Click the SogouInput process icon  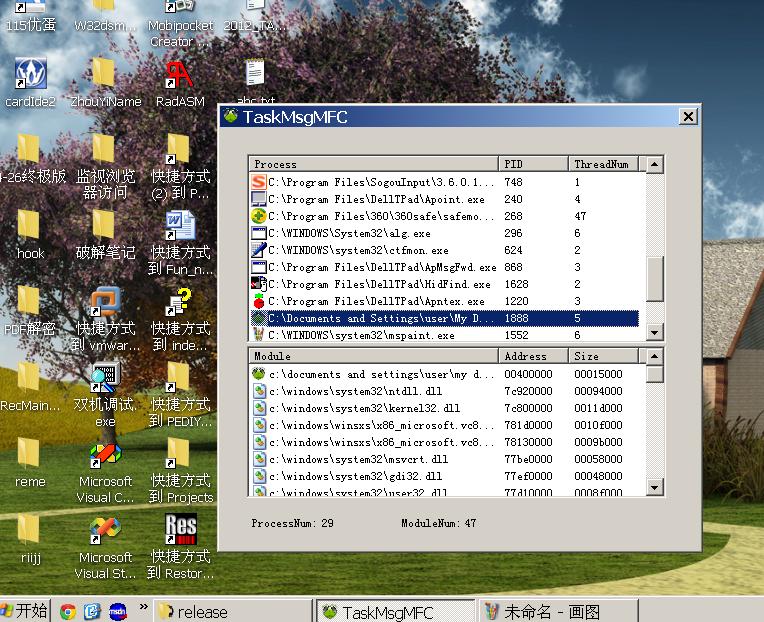pos(259,182)
